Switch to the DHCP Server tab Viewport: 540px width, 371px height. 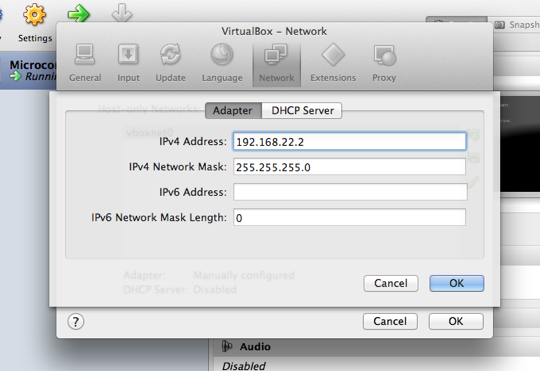click(x=302, y=111)
